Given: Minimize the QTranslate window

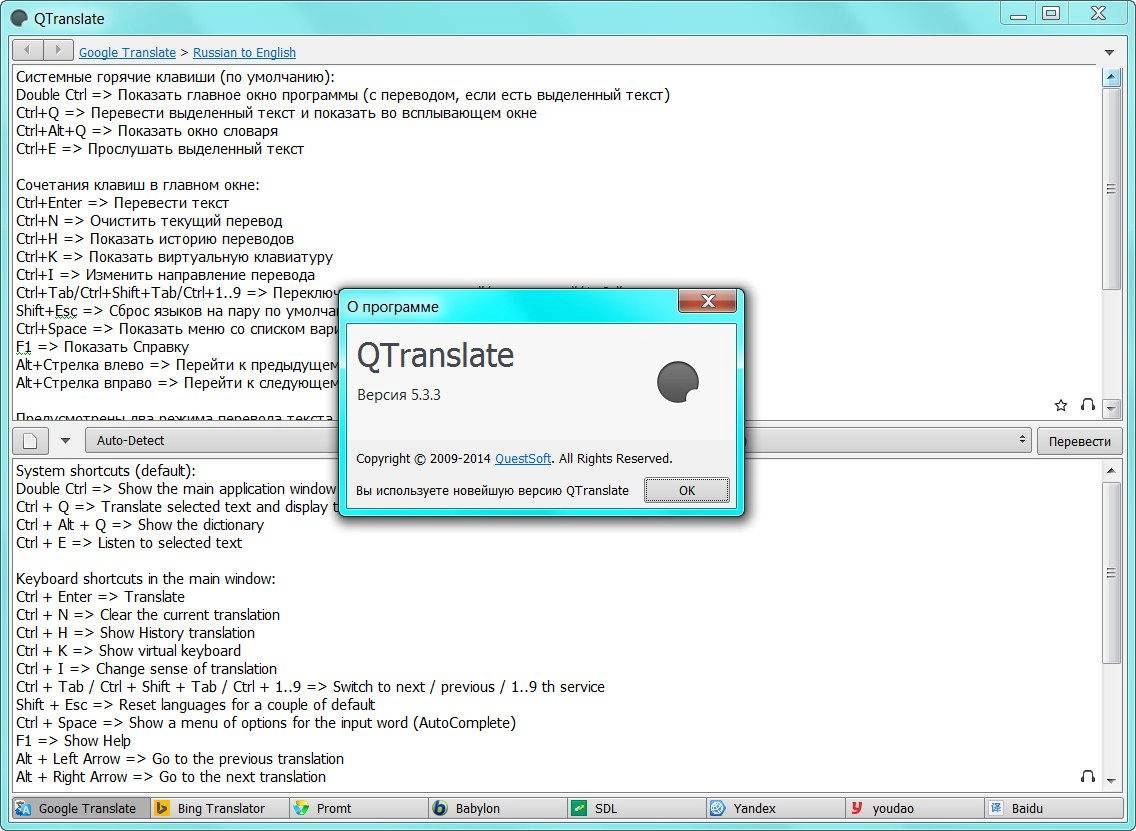Looking at the screenshot, I should tap(1018, 13).
